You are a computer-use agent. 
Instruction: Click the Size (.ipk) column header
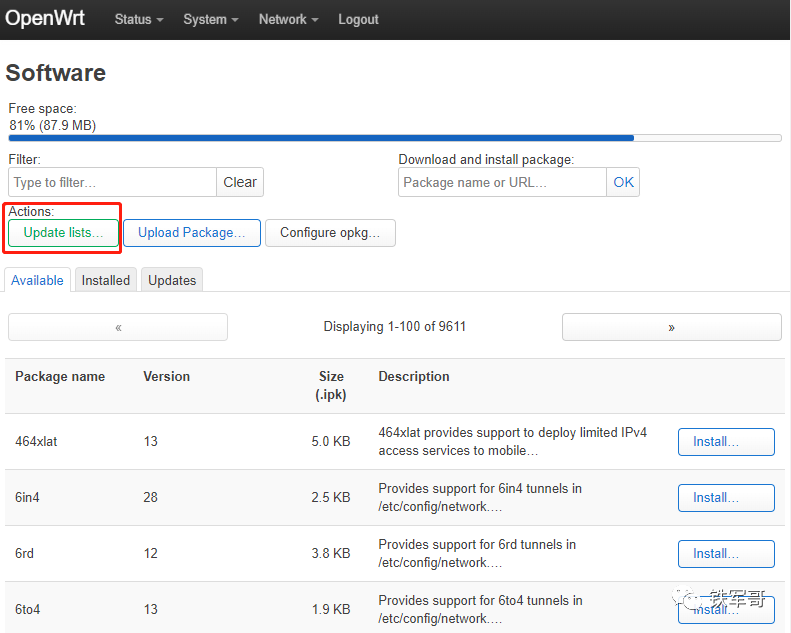[331, 385]
